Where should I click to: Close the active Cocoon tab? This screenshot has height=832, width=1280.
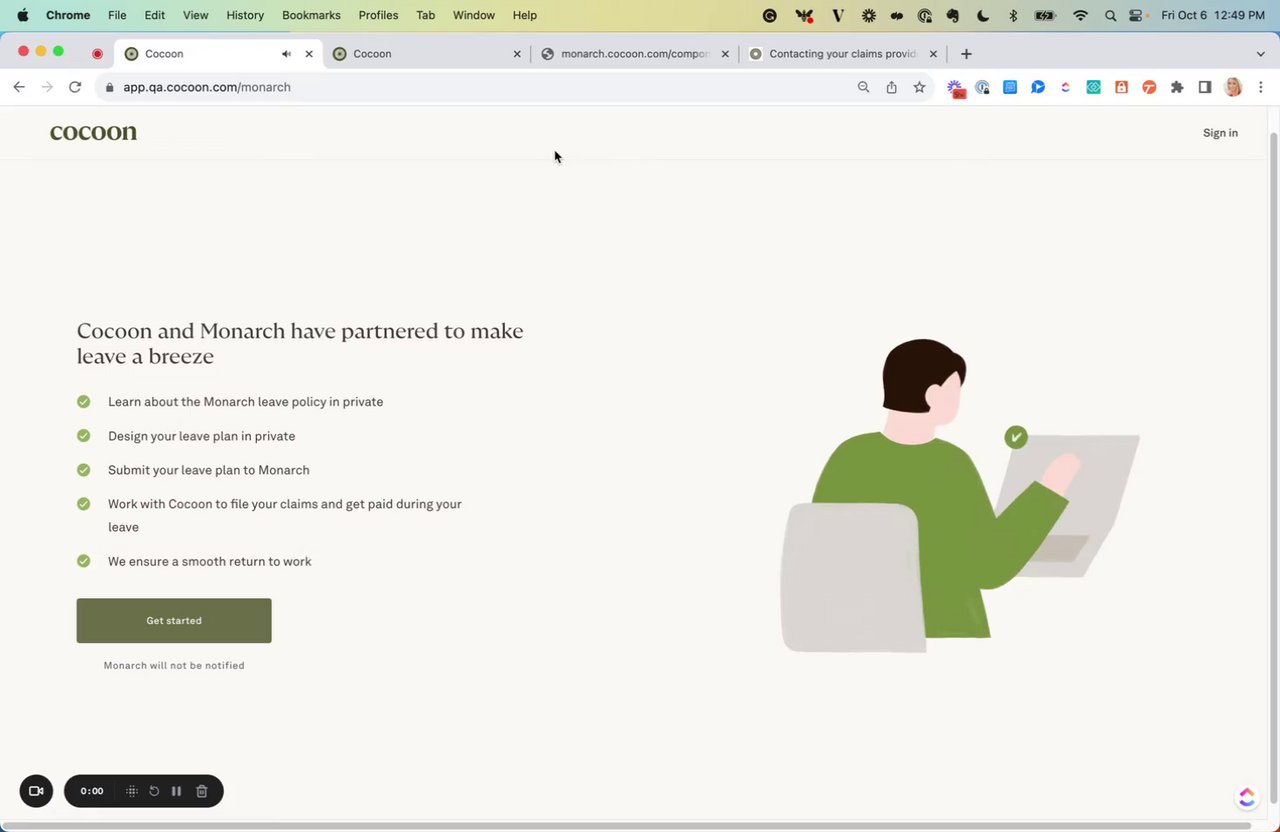point(309,54)
